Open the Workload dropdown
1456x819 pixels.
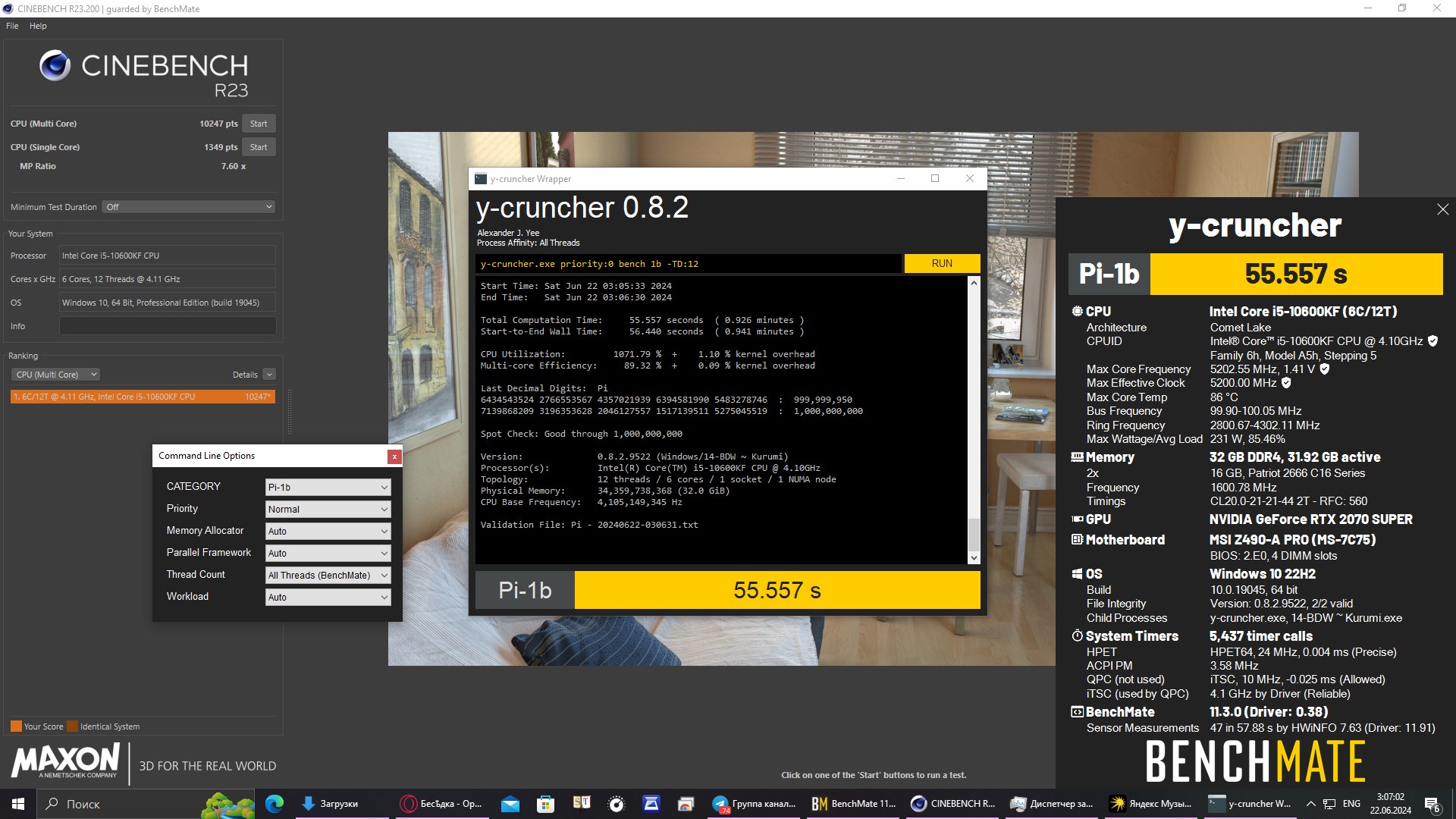click(x=328, y=597)
